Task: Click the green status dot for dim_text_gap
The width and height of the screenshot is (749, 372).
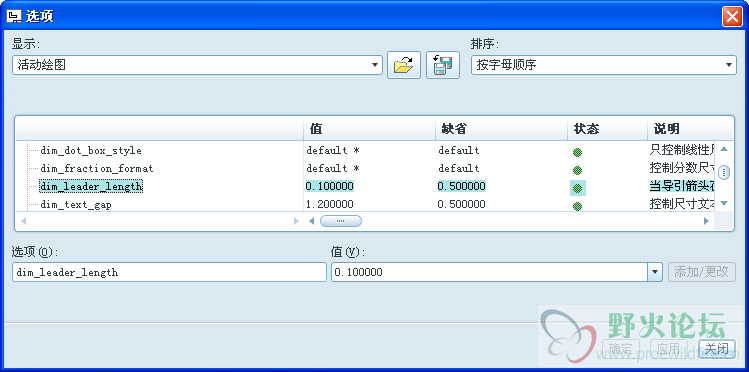Action: (578, 206)
